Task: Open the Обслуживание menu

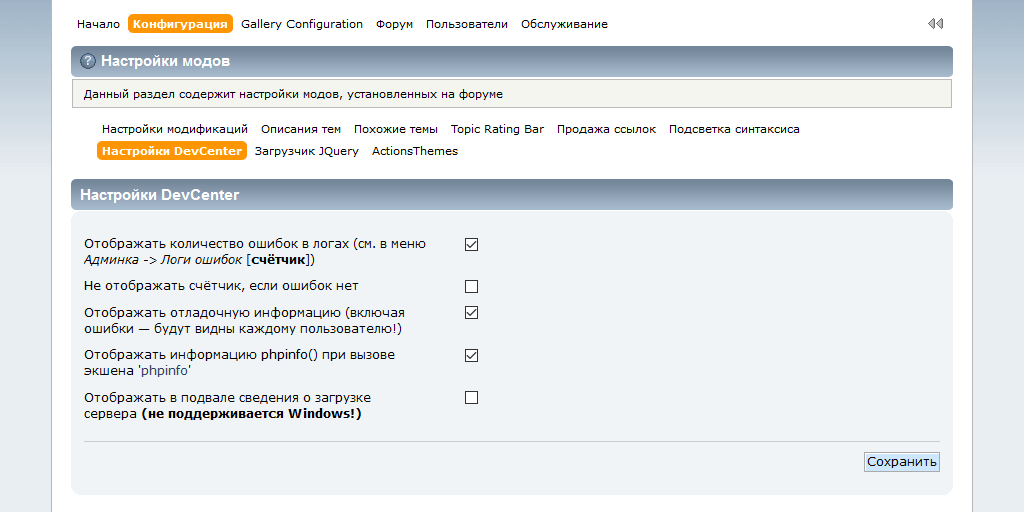Action: coord(564,24)
